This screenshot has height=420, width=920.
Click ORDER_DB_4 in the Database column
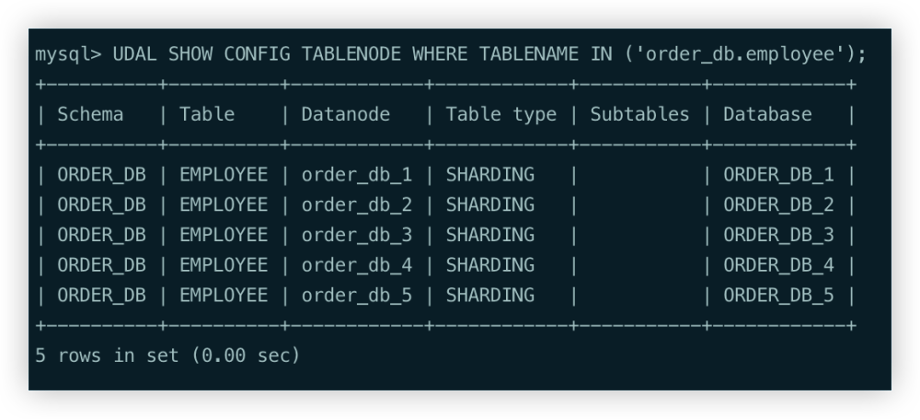click(x=778, y=265)
